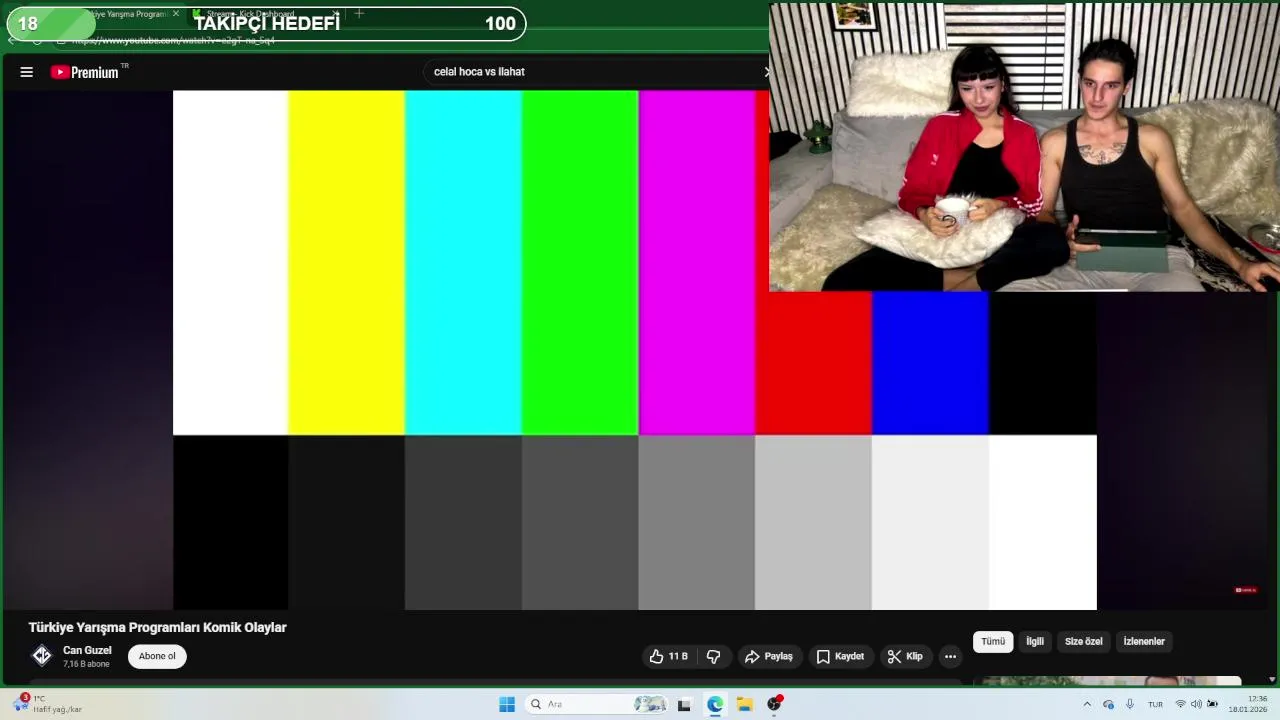Open the Windows Start menu
This screenshot has width=1280, height=720.
click(507, 704)
